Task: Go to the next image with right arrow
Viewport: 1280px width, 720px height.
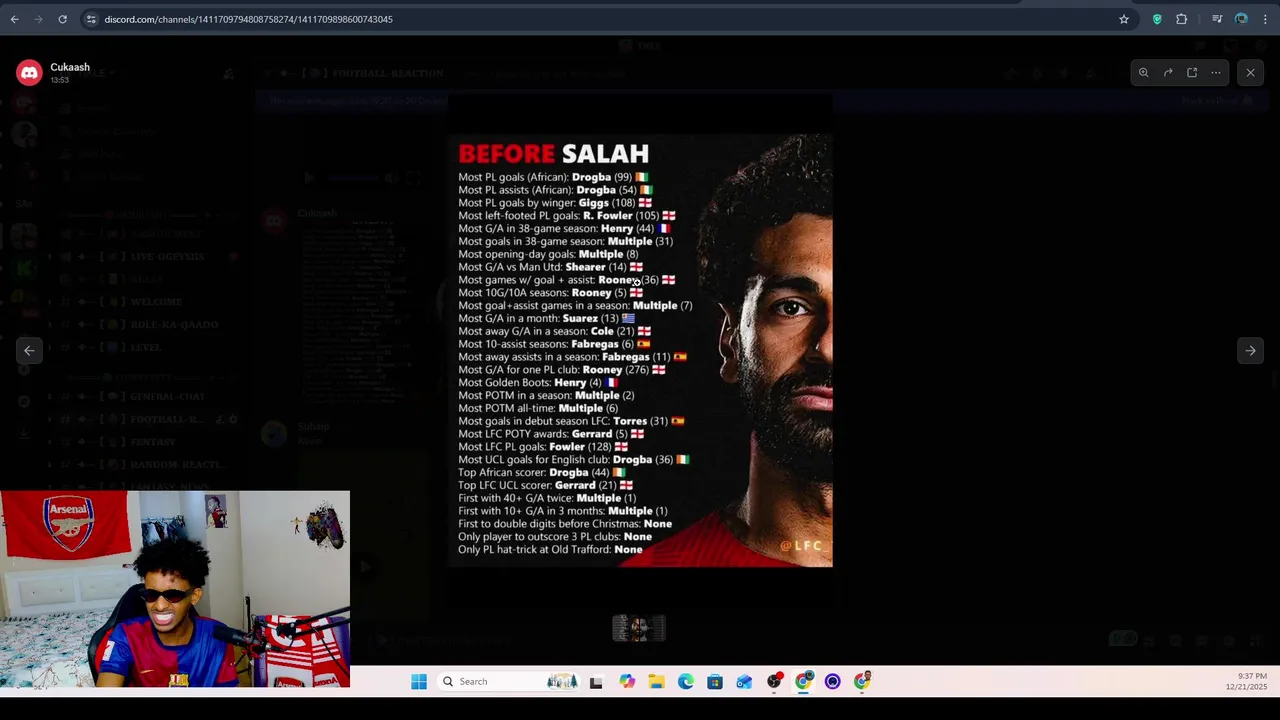Action: coord(1250,350)
